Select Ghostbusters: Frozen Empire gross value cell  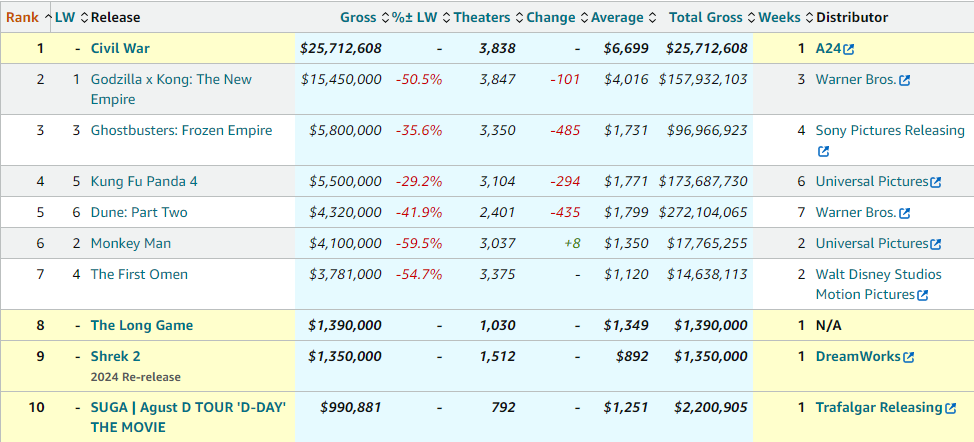[341, 130]
